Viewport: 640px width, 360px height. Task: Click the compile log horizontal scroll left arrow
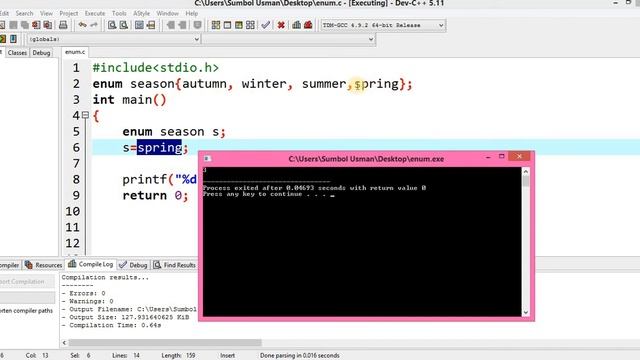[x=64, y=342]
